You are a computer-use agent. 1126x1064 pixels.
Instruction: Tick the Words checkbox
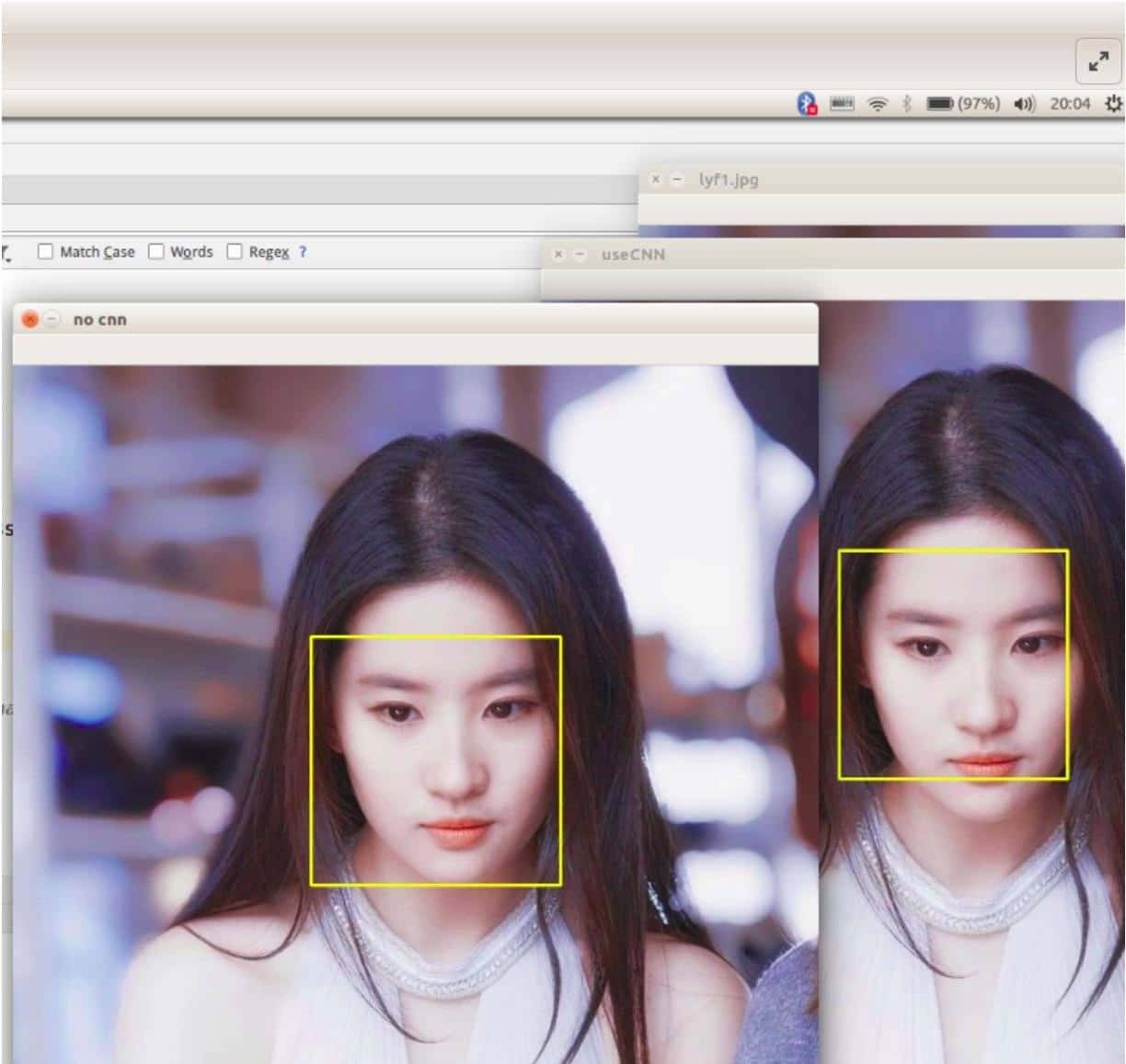[156, 251]
